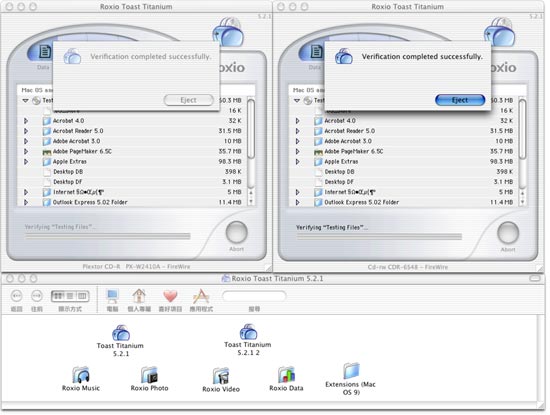
Task: Switch Finder to column view
Action: point(82,296)
